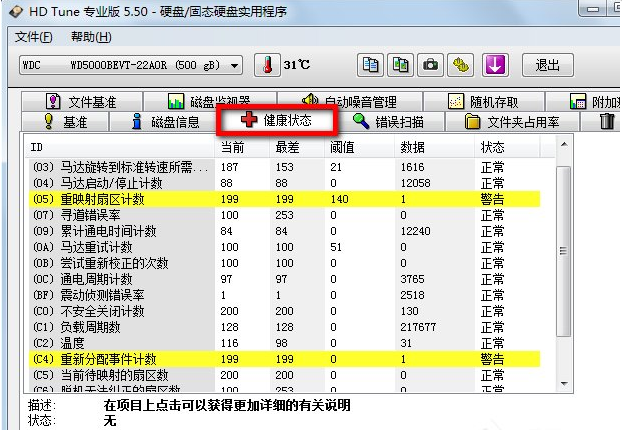Select the (C4) 重新分配事件计数 warning row
The image size is (622, 430).
point(284,359)
